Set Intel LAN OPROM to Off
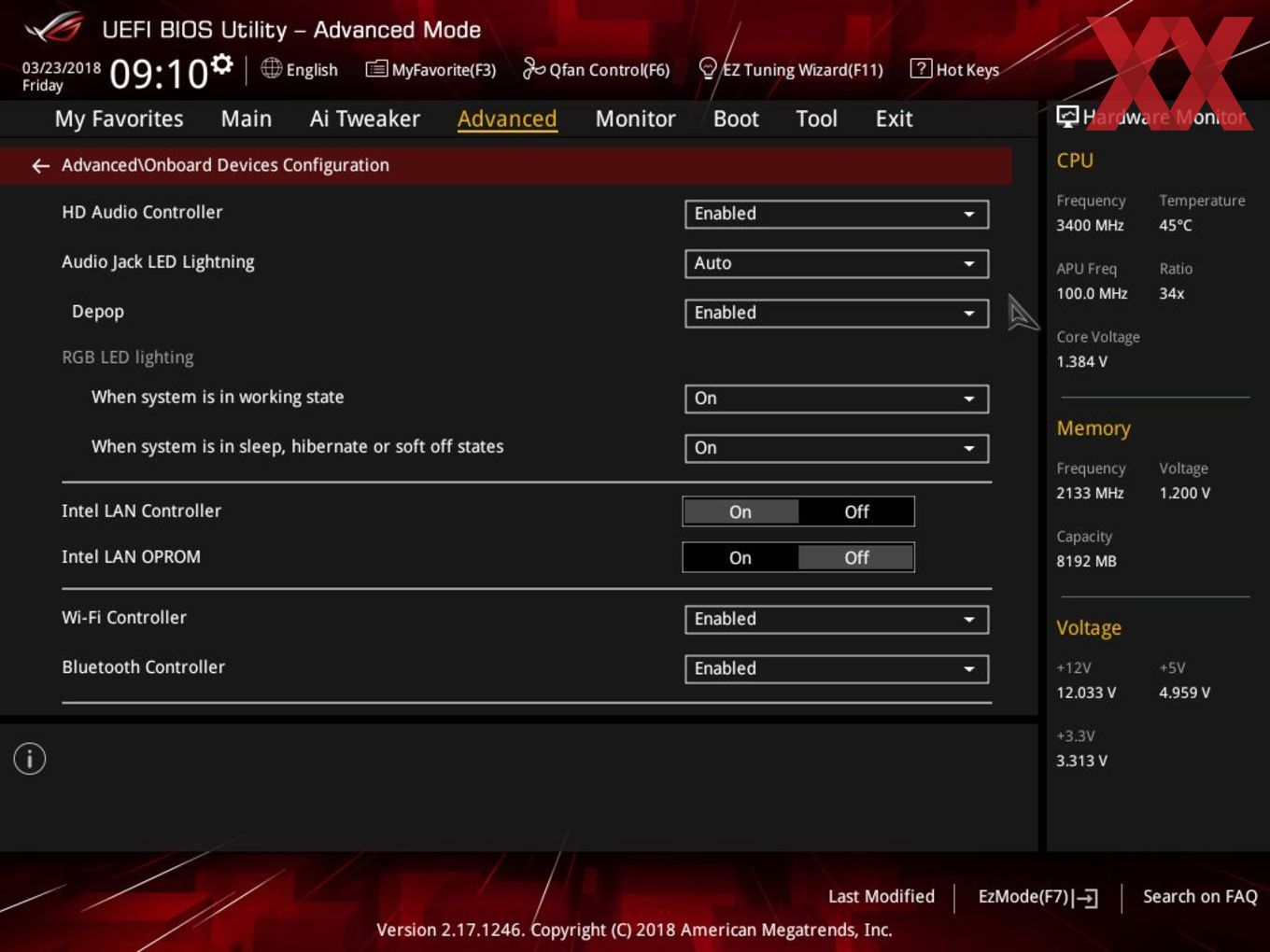The height and width of the screenshot is (952, 1270). tap(856, 557)
